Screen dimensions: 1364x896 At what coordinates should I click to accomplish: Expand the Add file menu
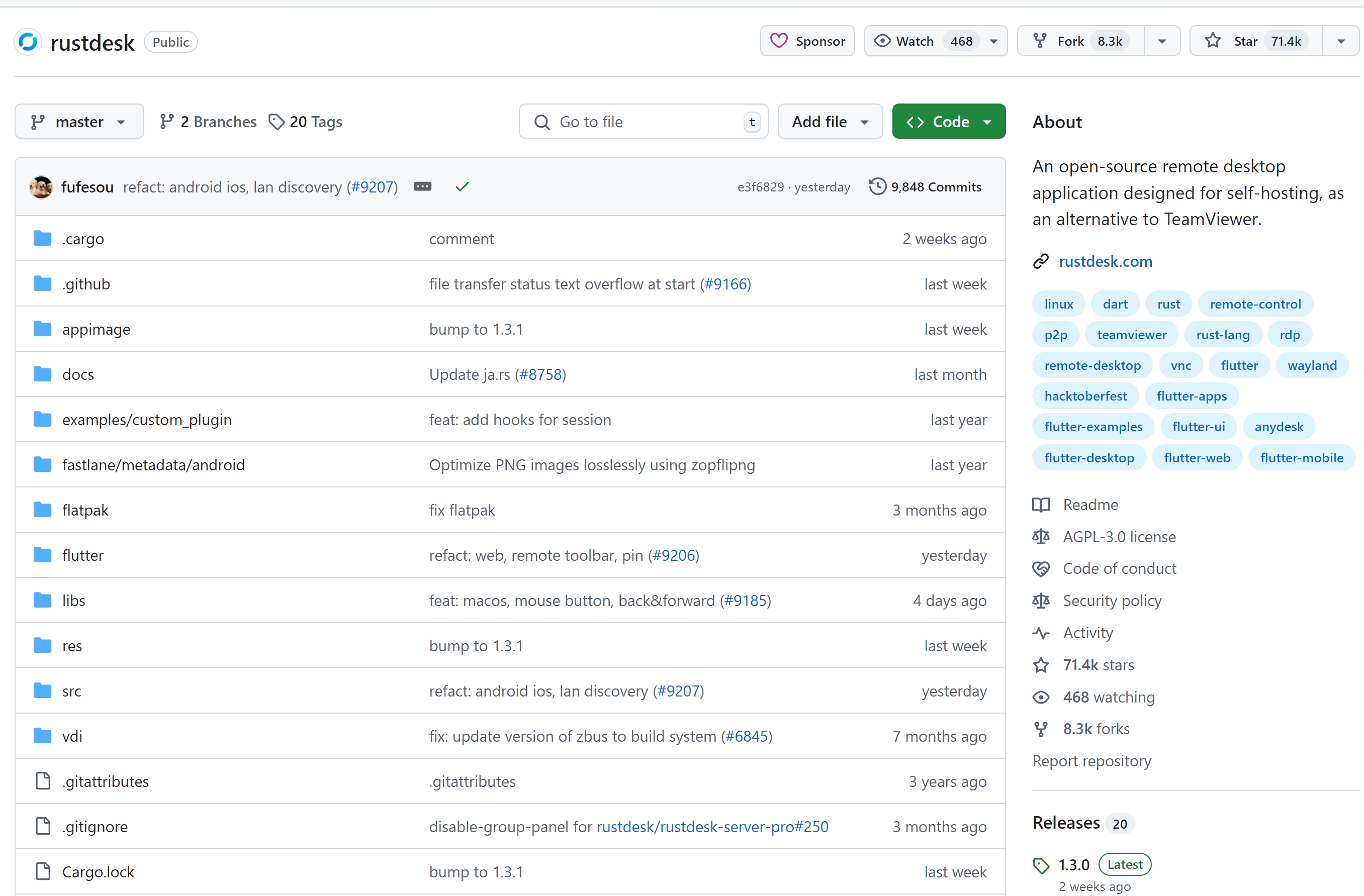click(829, 122)
